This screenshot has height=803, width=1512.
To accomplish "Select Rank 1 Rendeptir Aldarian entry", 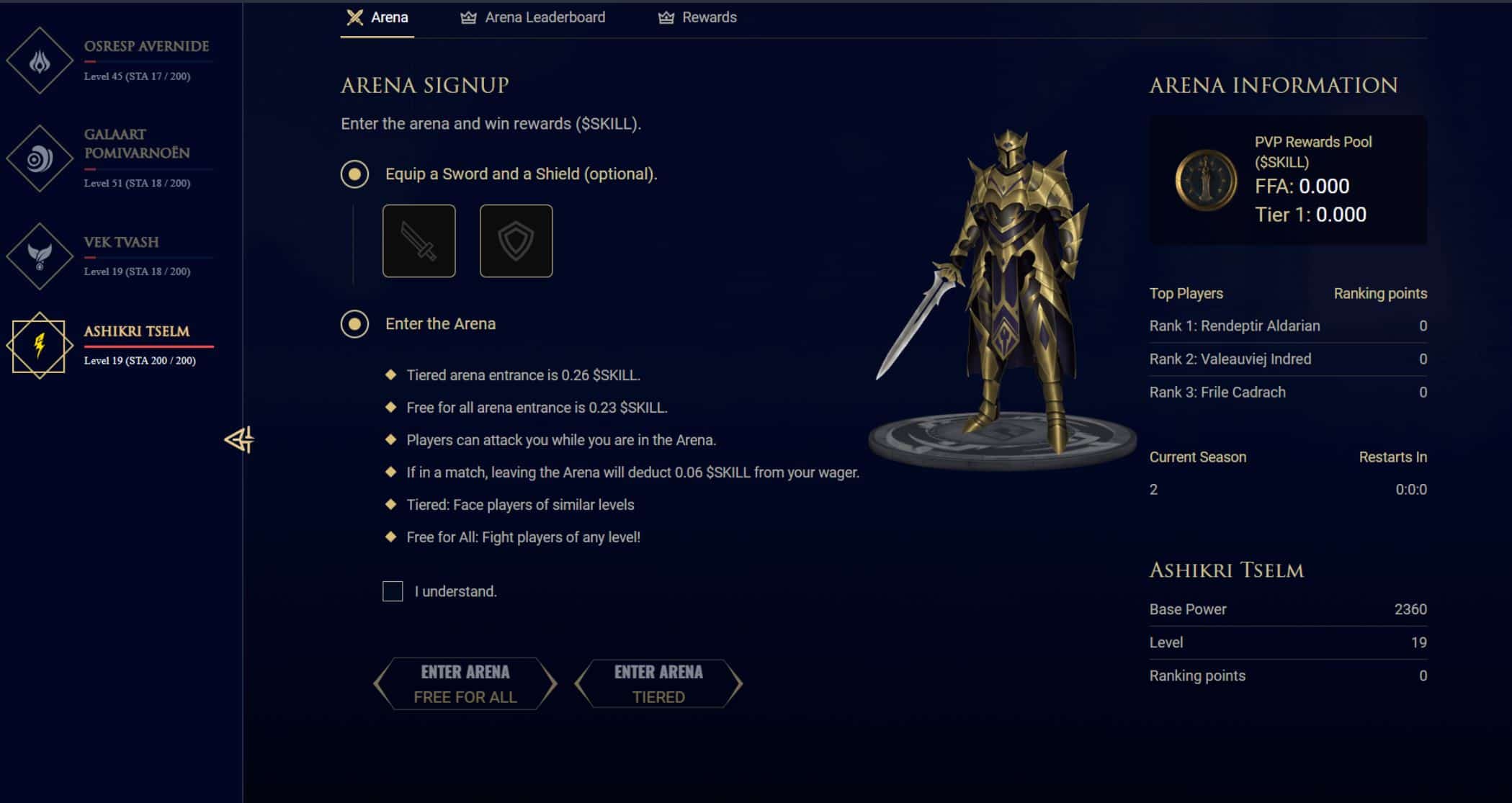I will 1288,326.
